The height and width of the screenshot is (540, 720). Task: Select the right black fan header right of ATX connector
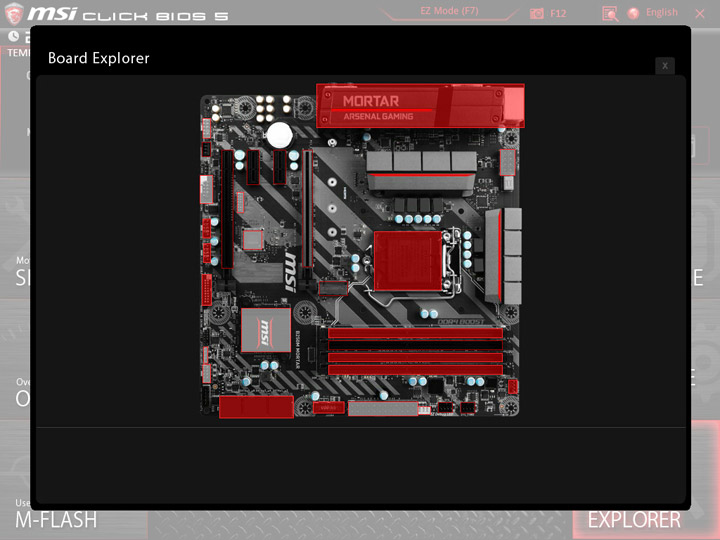coord(467,407)
